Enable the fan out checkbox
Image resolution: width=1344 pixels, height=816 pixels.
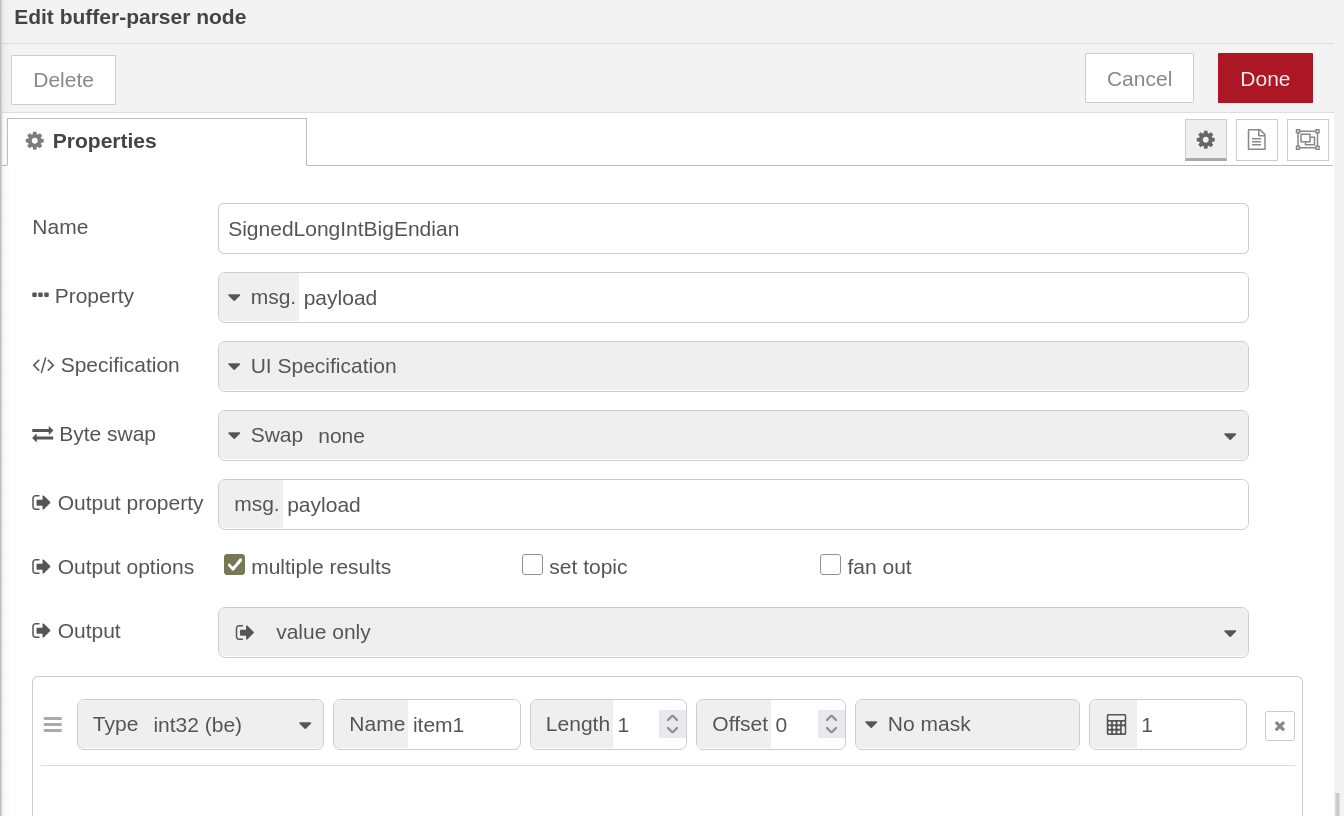point(830,565)
